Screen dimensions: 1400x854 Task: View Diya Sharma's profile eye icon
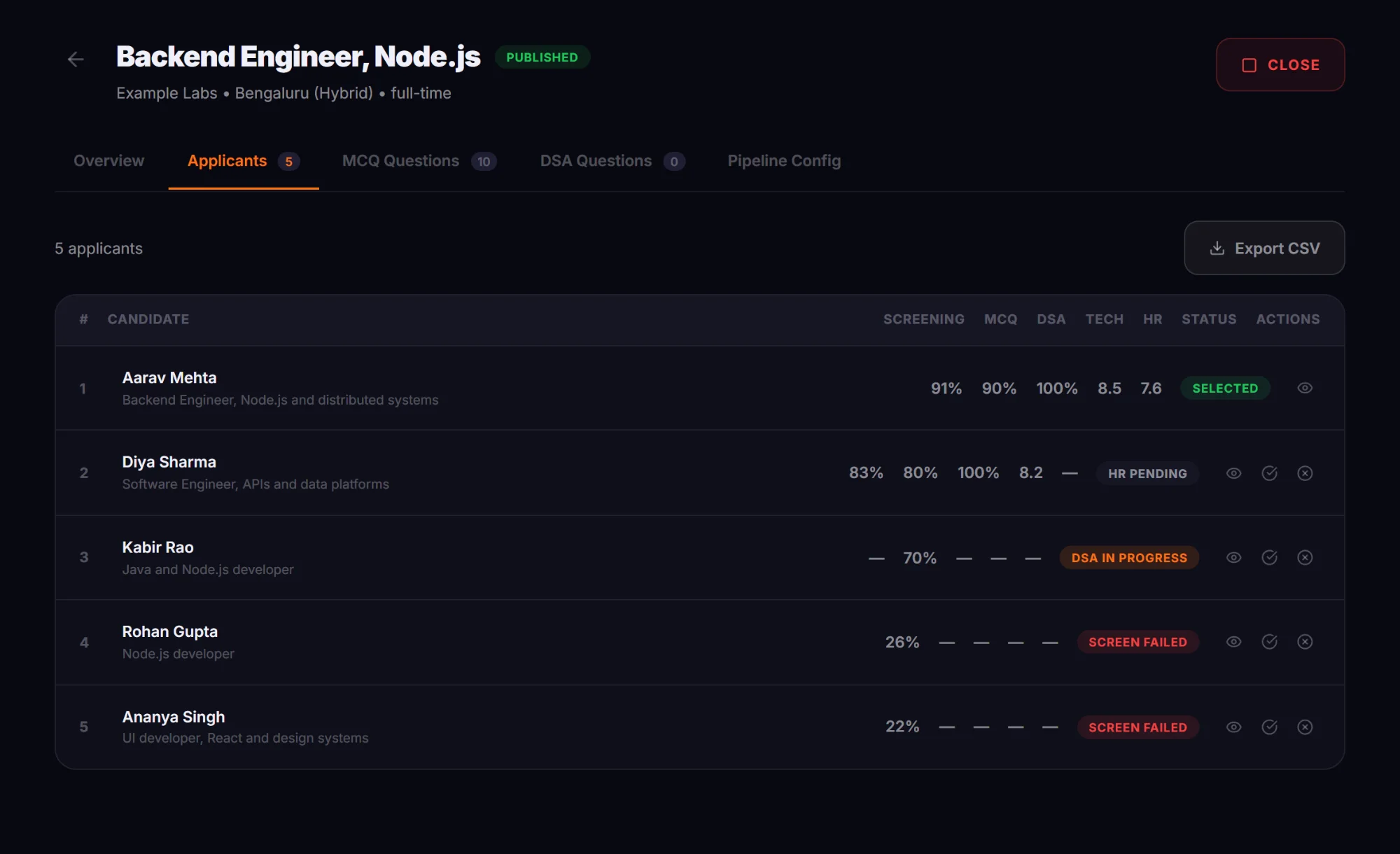coord(1234,473)
